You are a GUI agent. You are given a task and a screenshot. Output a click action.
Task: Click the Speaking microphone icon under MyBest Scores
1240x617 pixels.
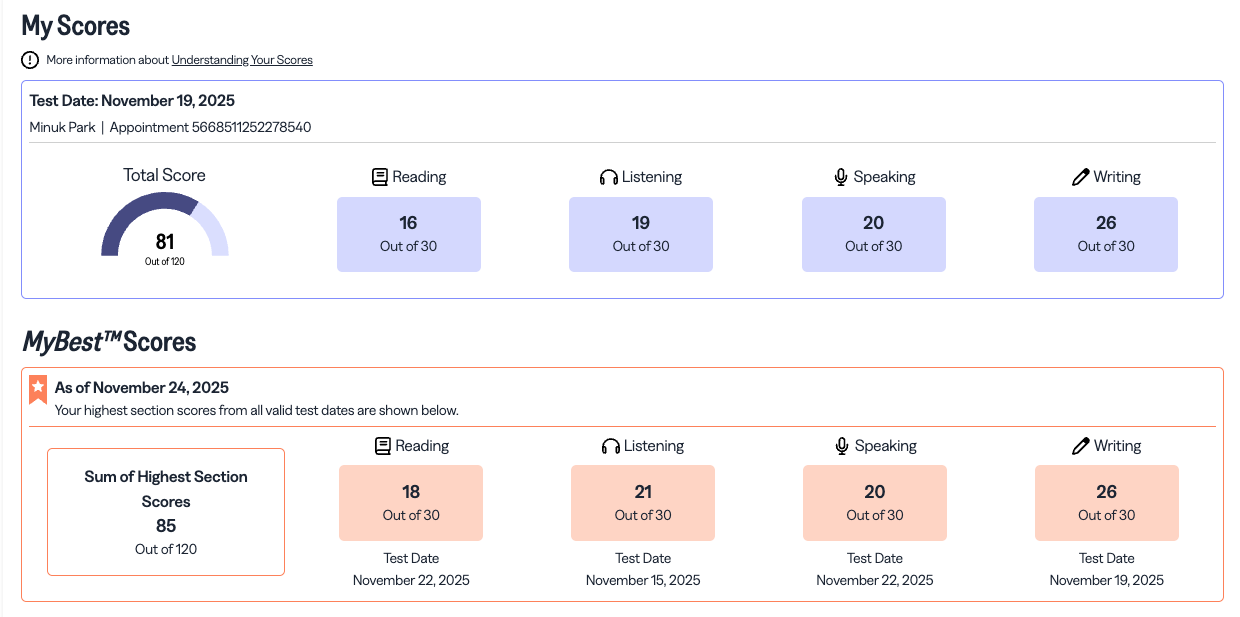click(x=843, y=446)
